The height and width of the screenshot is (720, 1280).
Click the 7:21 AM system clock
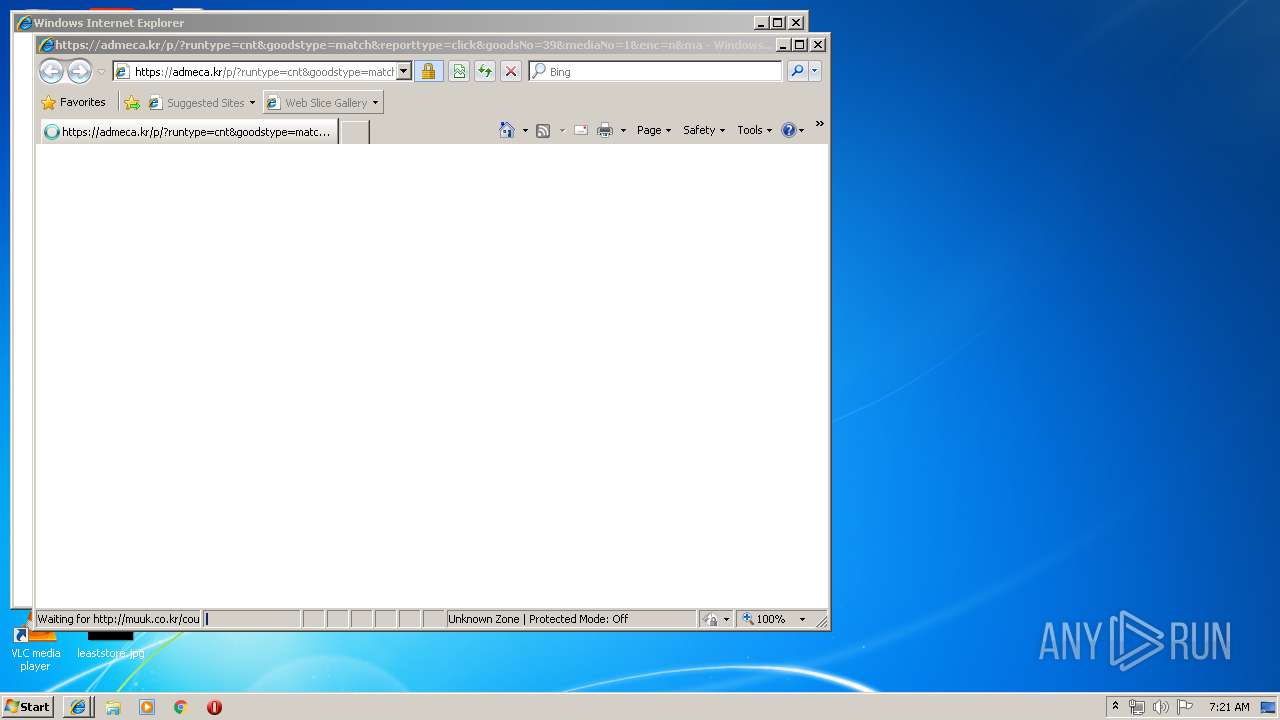coord(1229,706)
